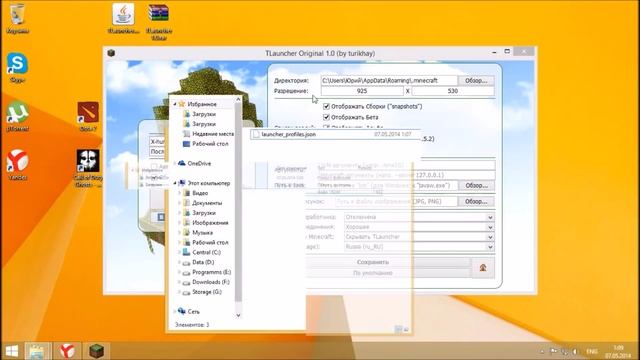Image resolution: width=640 pixels, height=360 pixels.
Task: Select the Central (C:) drive
Action: 206,252
